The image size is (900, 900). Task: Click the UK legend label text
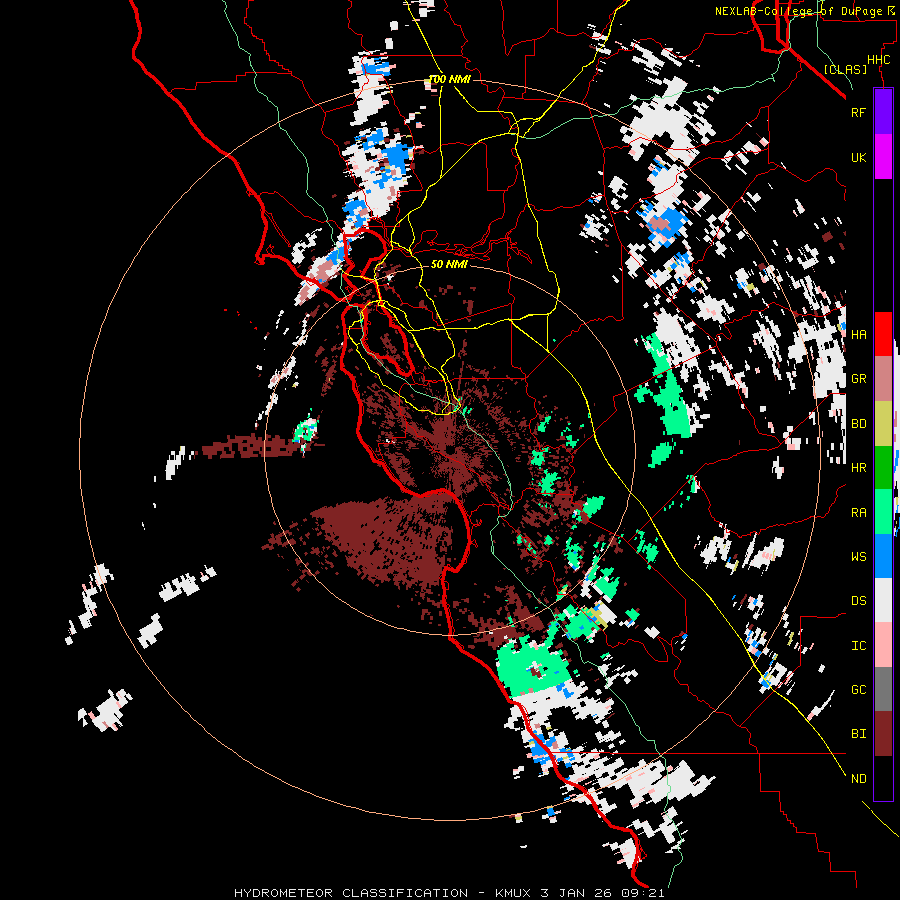[858, 157]
